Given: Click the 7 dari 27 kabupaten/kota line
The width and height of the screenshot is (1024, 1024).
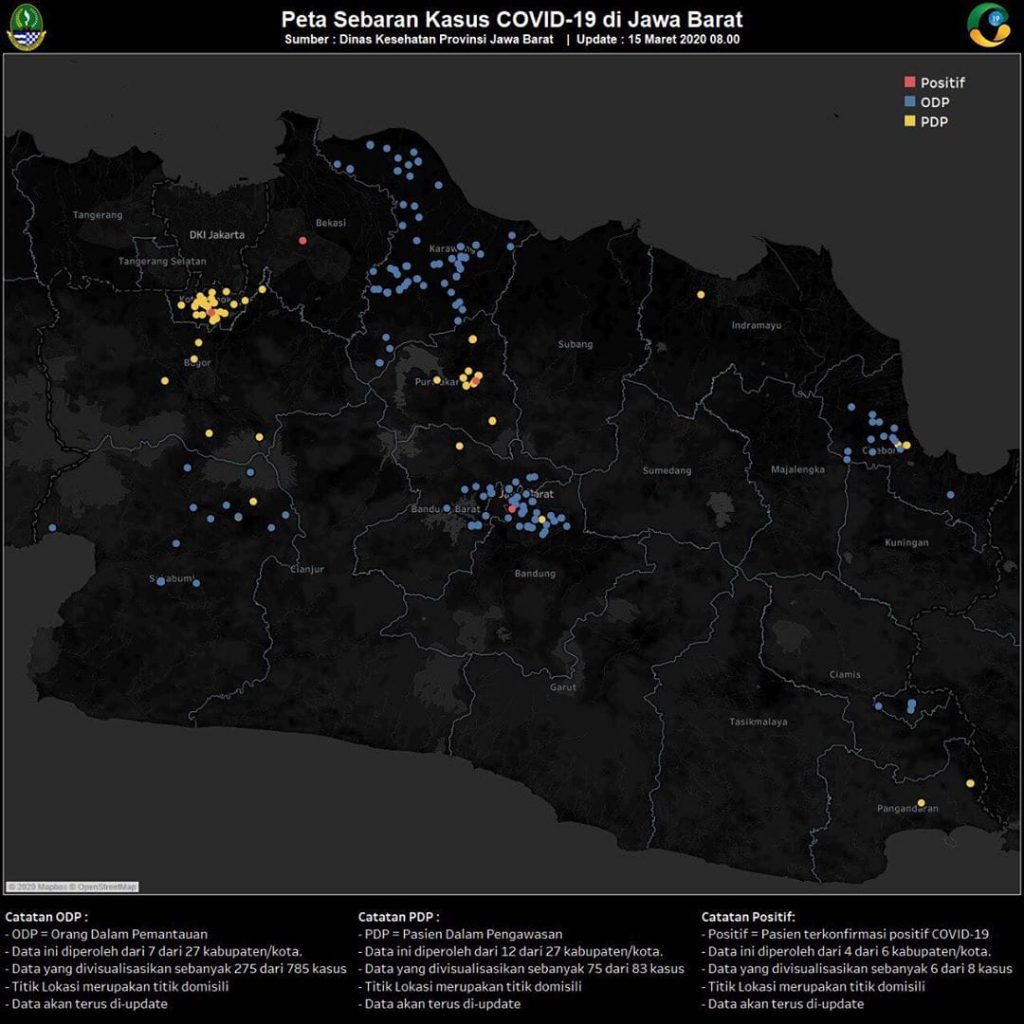Looking at the screenshot, I should click(x=153, y=952).
